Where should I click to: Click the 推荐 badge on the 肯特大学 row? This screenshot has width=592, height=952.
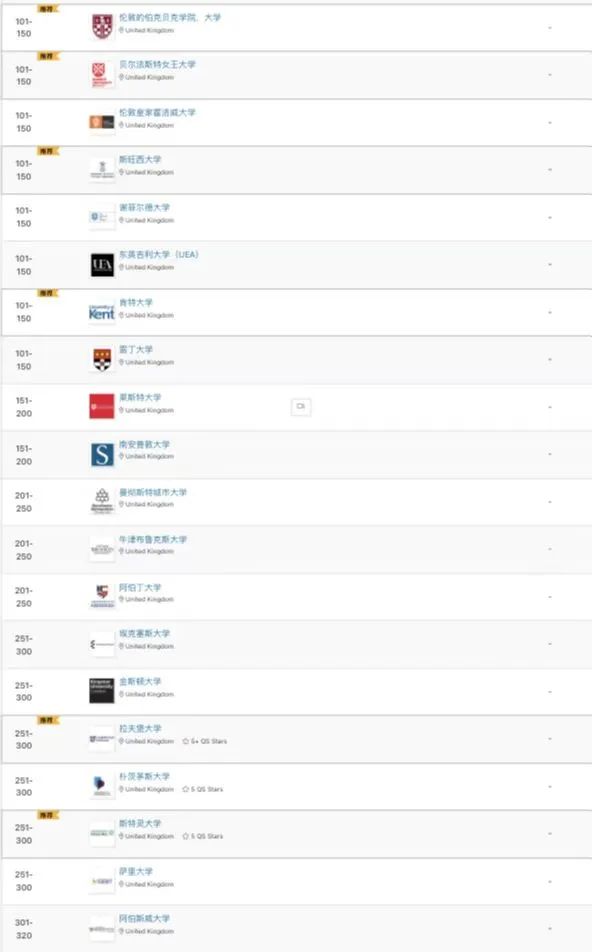tap(47, 293)
